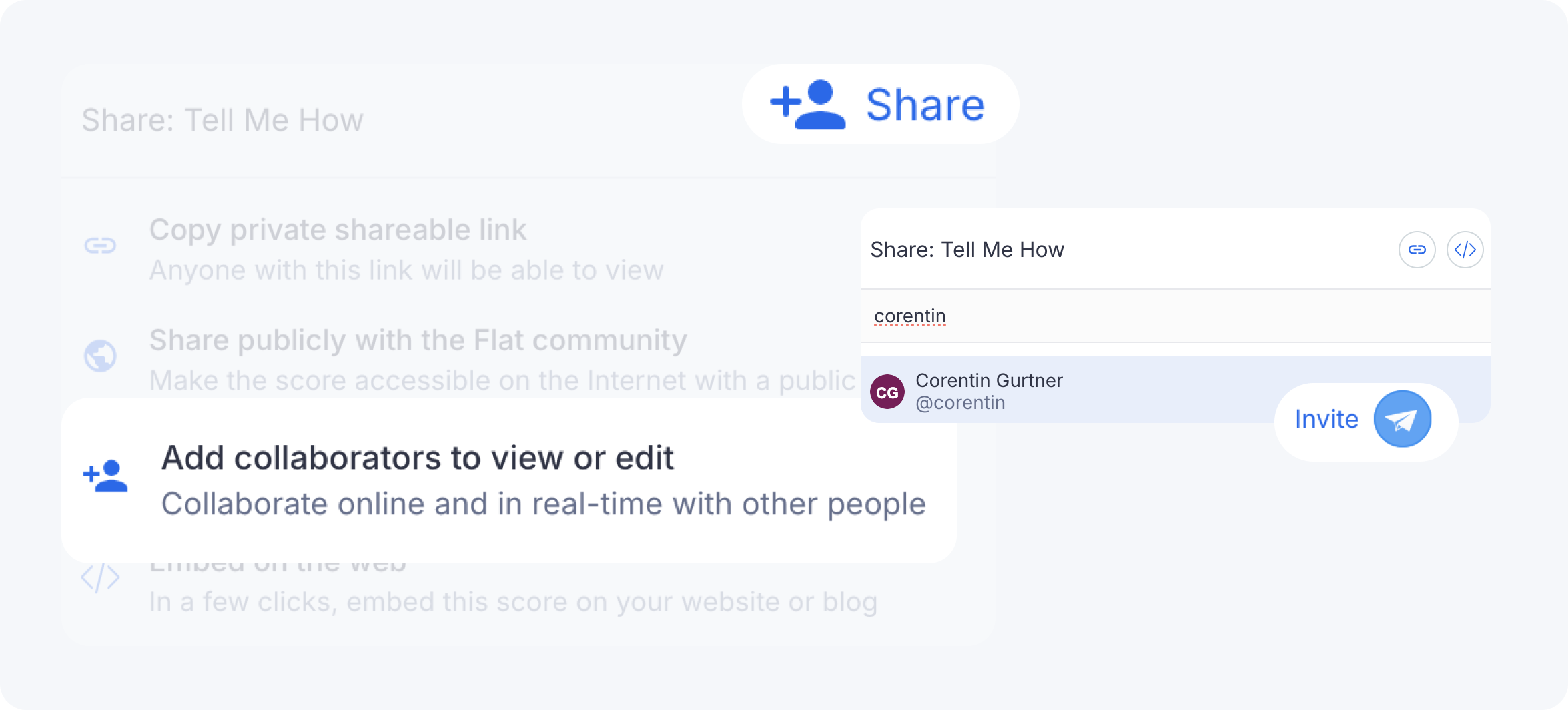Click the CG avatar of Corentin Gurtner
Image resolution: width=1568 pixels, height=710 pixels.
(x=887, y=392)
